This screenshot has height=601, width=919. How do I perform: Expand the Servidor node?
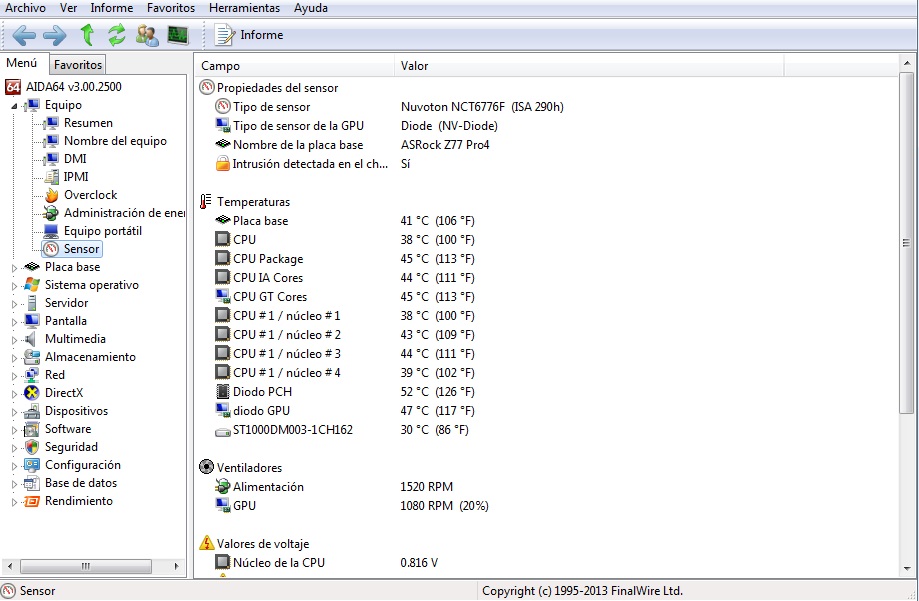click(15, 304)
